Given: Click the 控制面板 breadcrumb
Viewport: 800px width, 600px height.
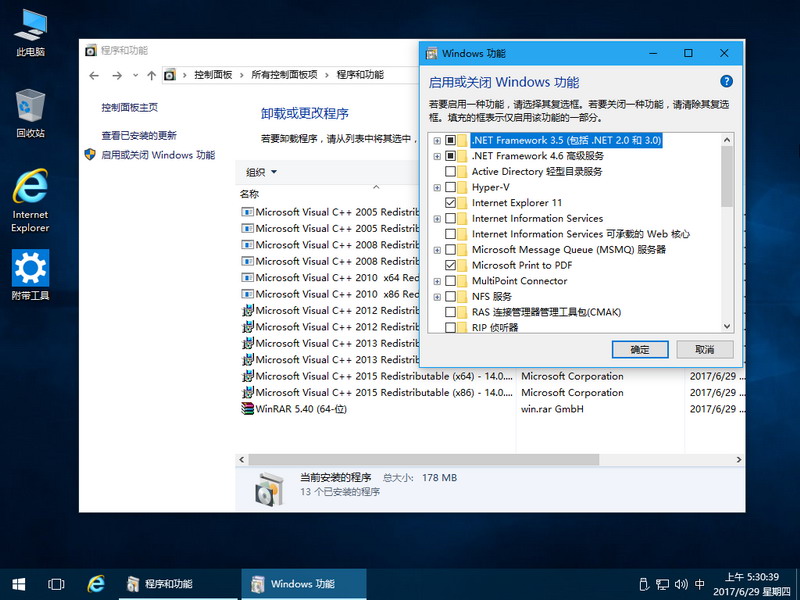Looking at the screenshot, I should tap(213, 75).
